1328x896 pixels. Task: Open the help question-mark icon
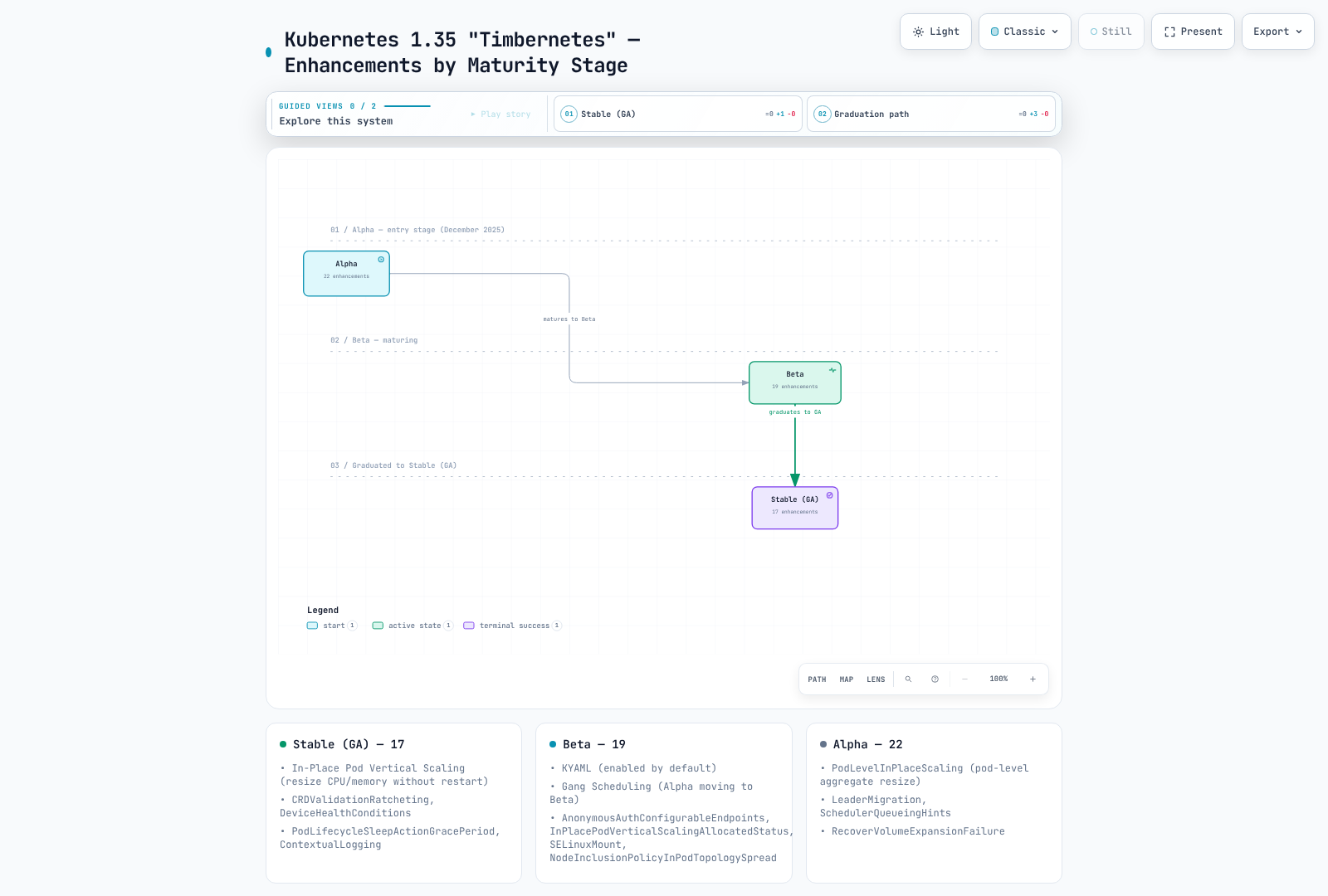(x=935, y=679)
